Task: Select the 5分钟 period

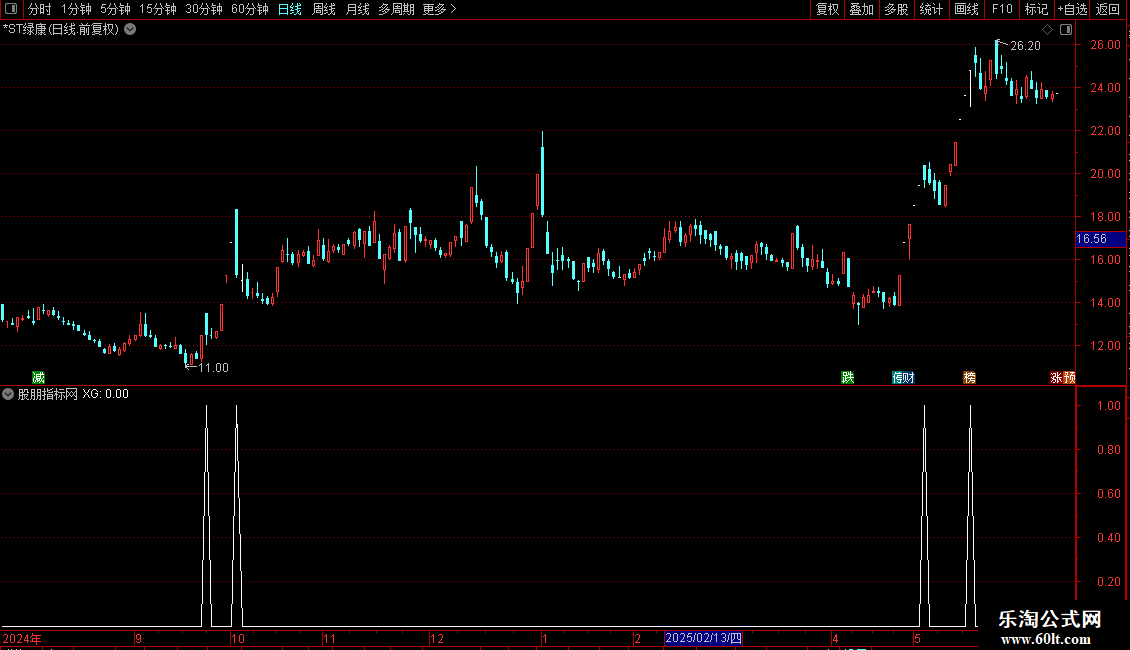Action: tap(115, 9)
